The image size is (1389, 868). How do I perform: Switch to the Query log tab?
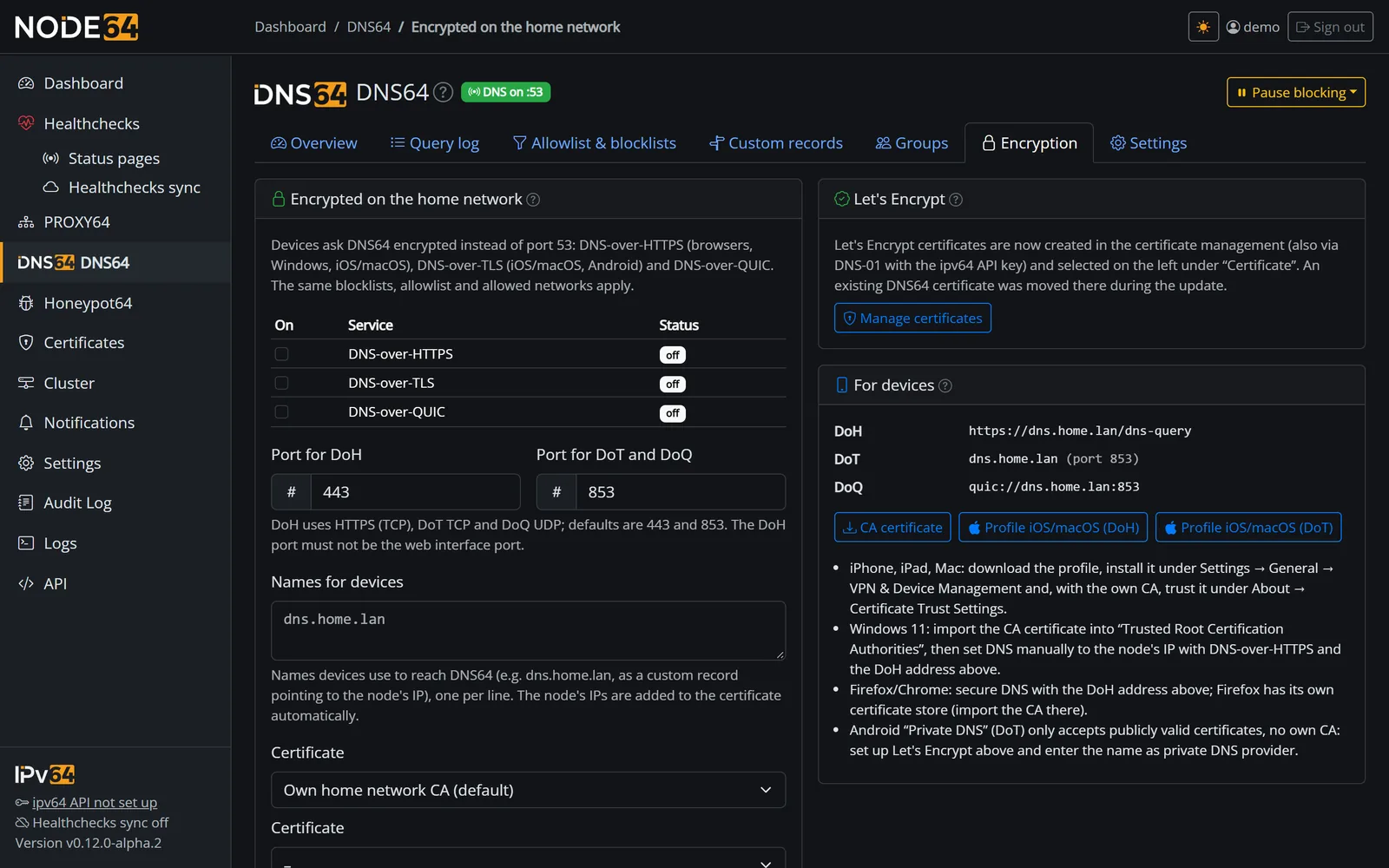coord(435,143)
